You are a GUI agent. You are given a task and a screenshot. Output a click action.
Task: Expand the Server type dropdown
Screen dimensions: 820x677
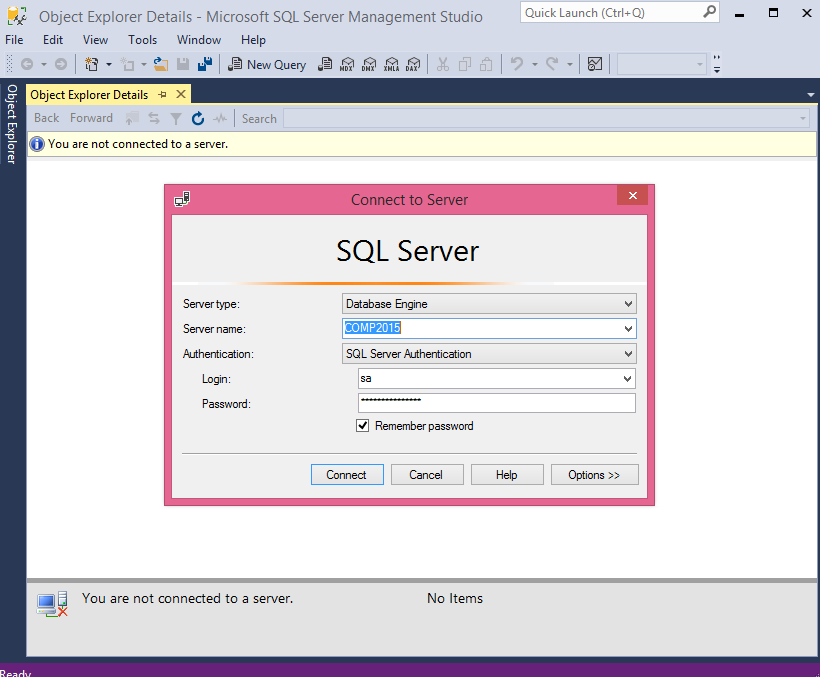628,304
